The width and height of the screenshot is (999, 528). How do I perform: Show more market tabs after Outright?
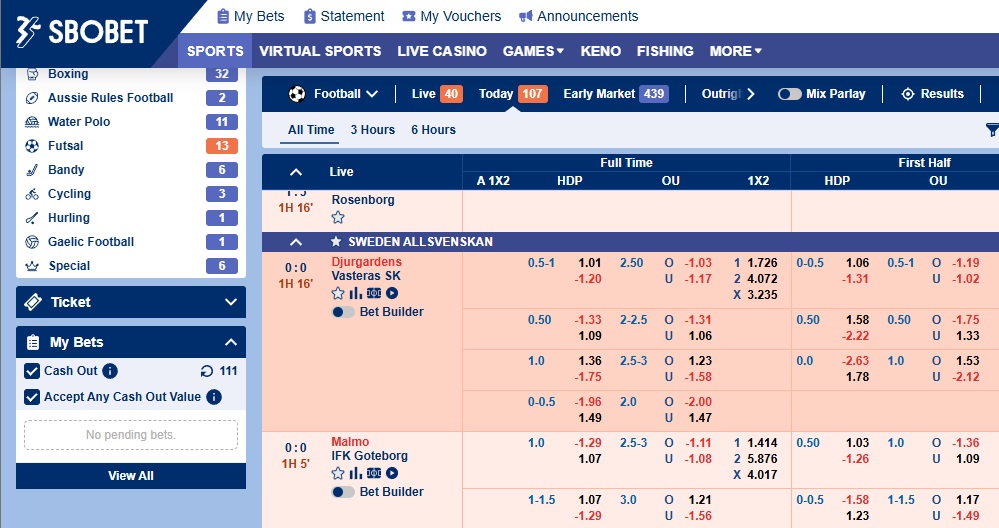point(751,94)
